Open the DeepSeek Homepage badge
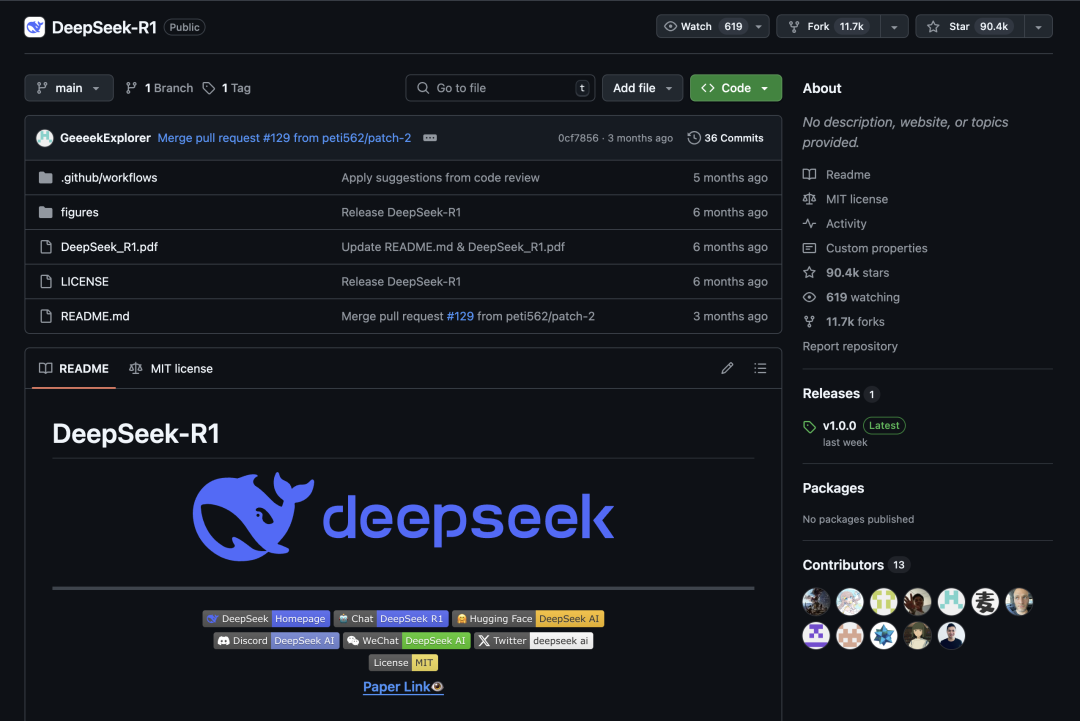 266,618
